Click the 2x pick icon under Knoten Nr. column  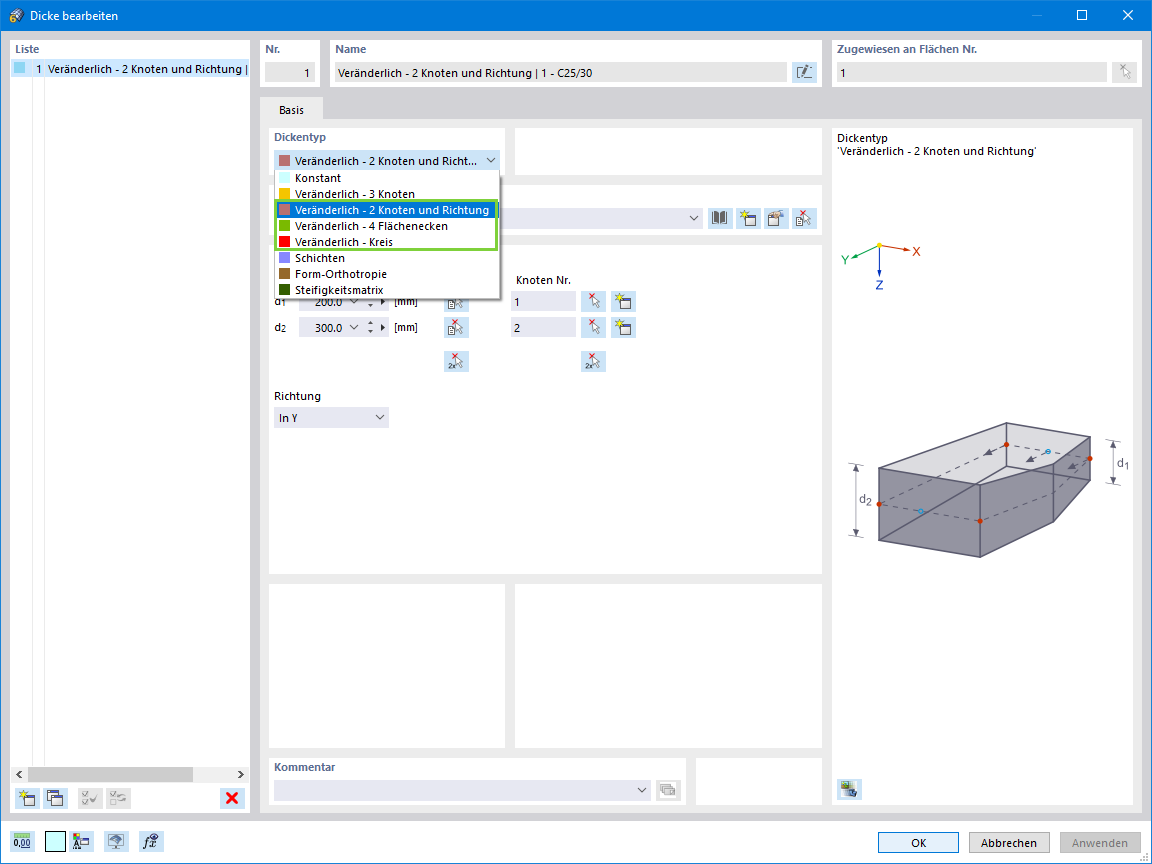[593, 361]
